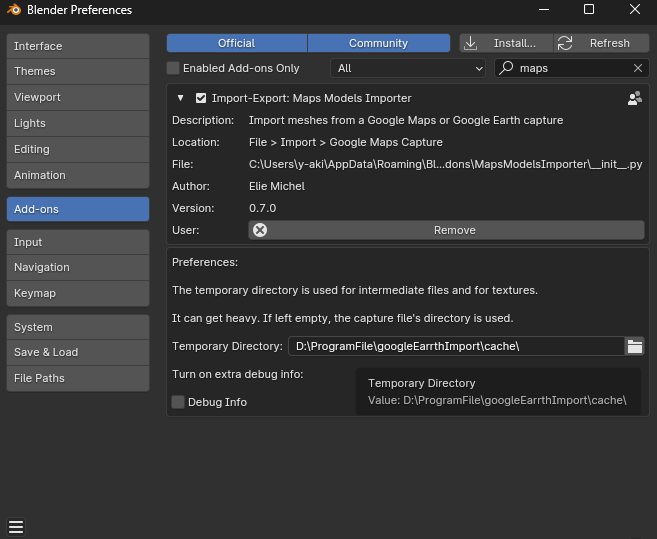Toggle Enabled Add-ons Only checkbox
The height and width of the screenshot is (539, 657).
(173, 68)
